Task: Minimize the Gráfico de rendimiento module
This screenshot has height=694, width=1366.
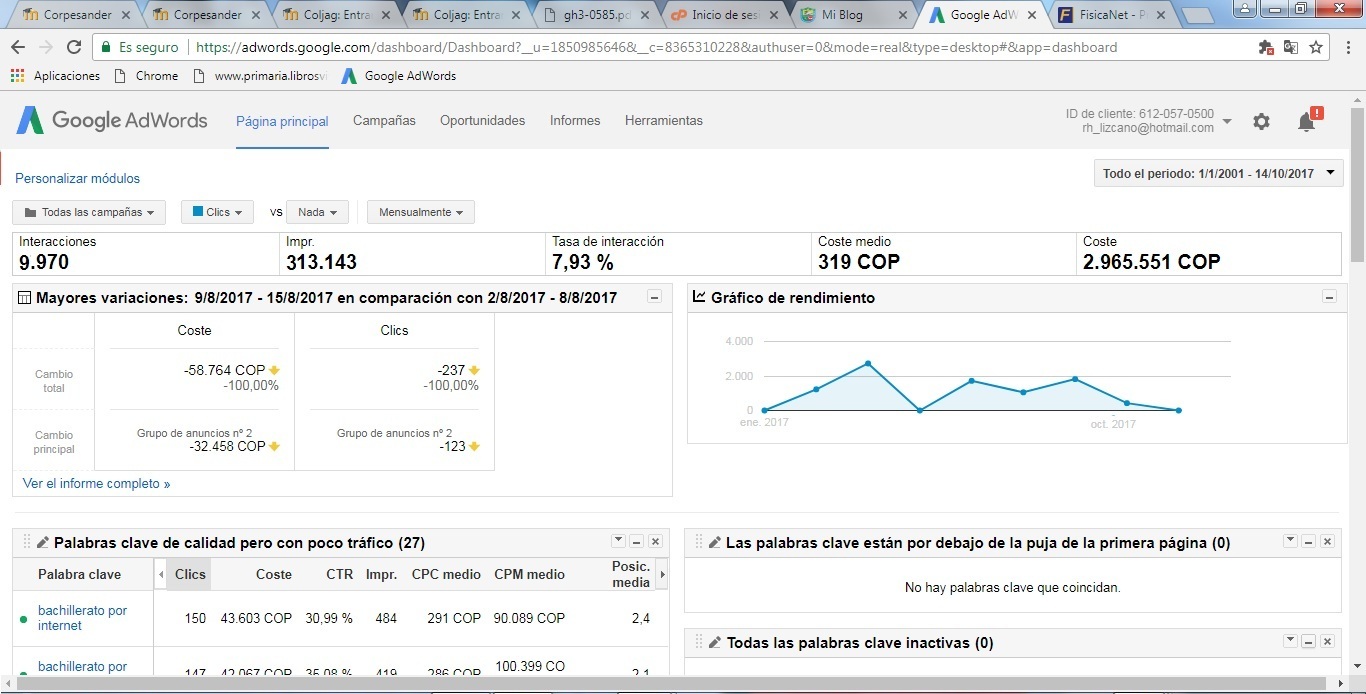Action: point(1329,297)
